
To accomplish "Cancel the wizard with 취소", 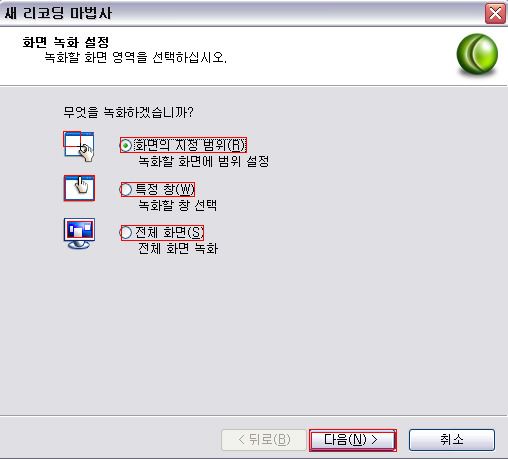I will coord(452,440).
